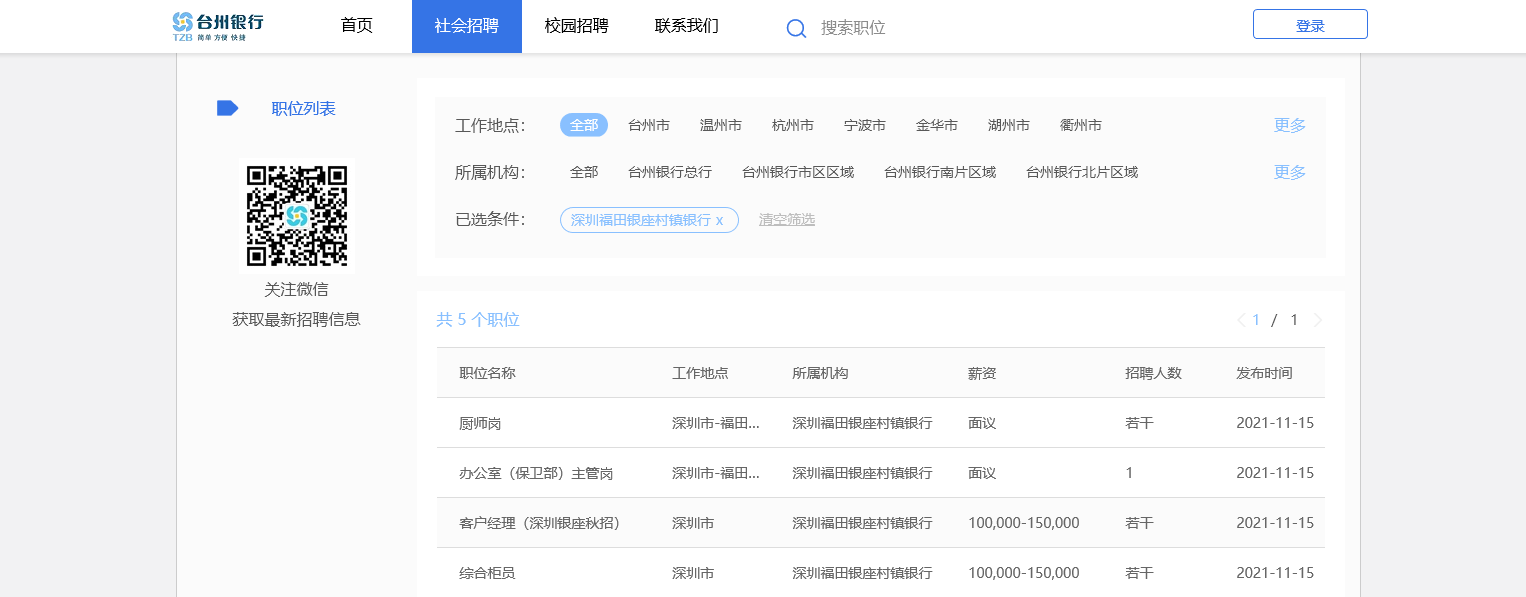Viewport: 1526px width, 597px height.
Task: Click the 薪资 column header
Action: pyautogui.click(x=982, y=373)
